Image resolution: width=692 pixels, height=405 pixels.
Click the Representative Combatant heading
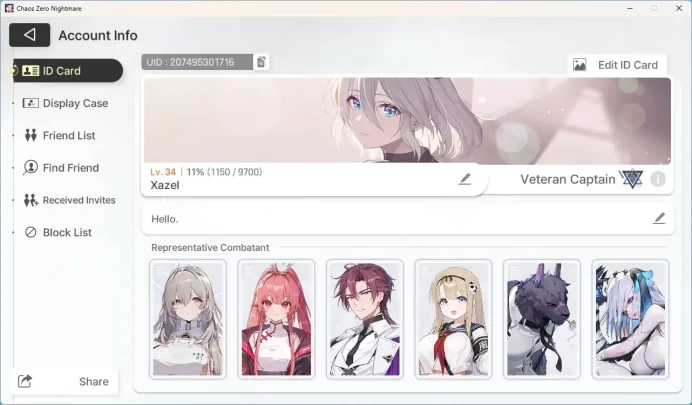point(210,248)
